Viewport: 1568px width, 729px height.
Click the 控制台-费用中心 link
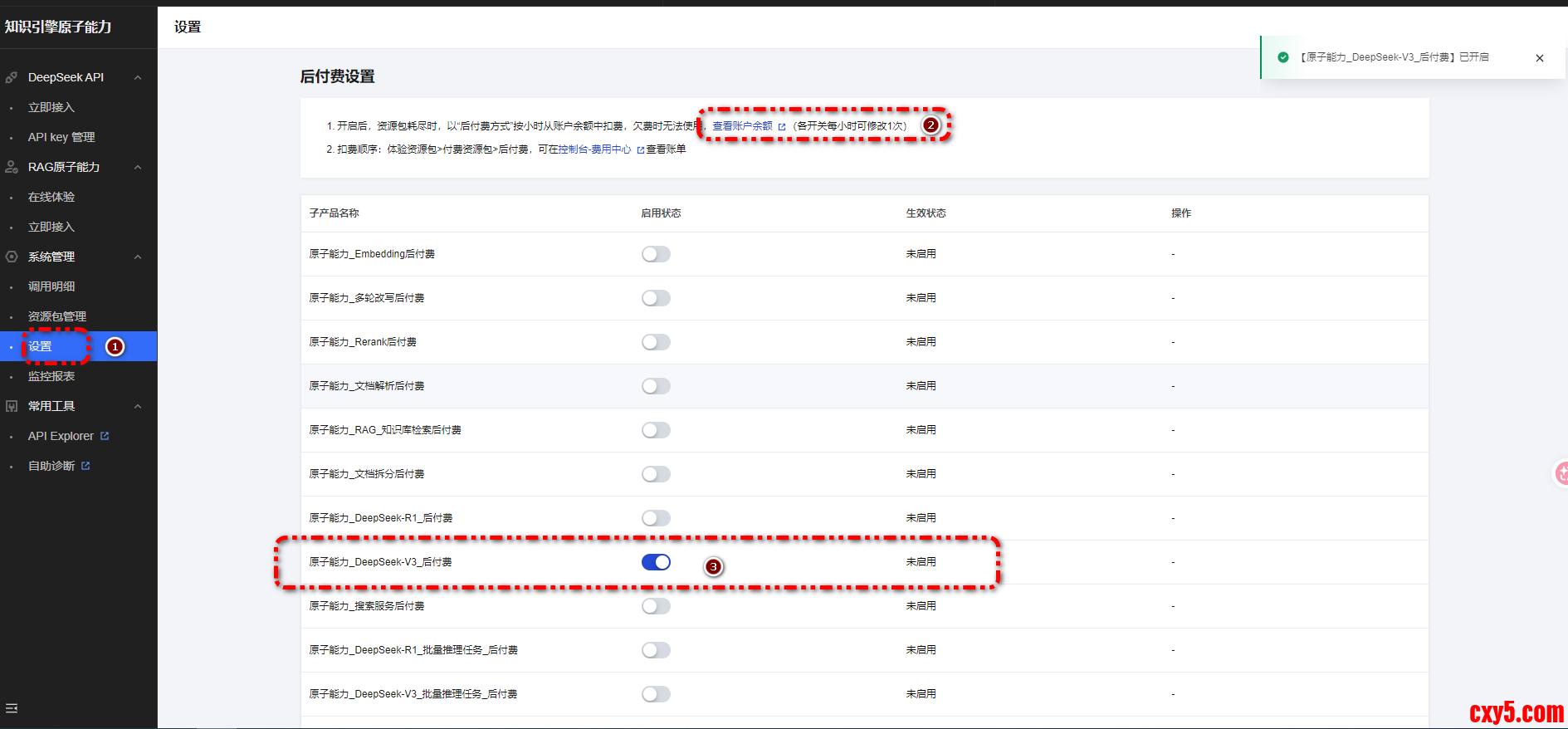coord(594,149)
